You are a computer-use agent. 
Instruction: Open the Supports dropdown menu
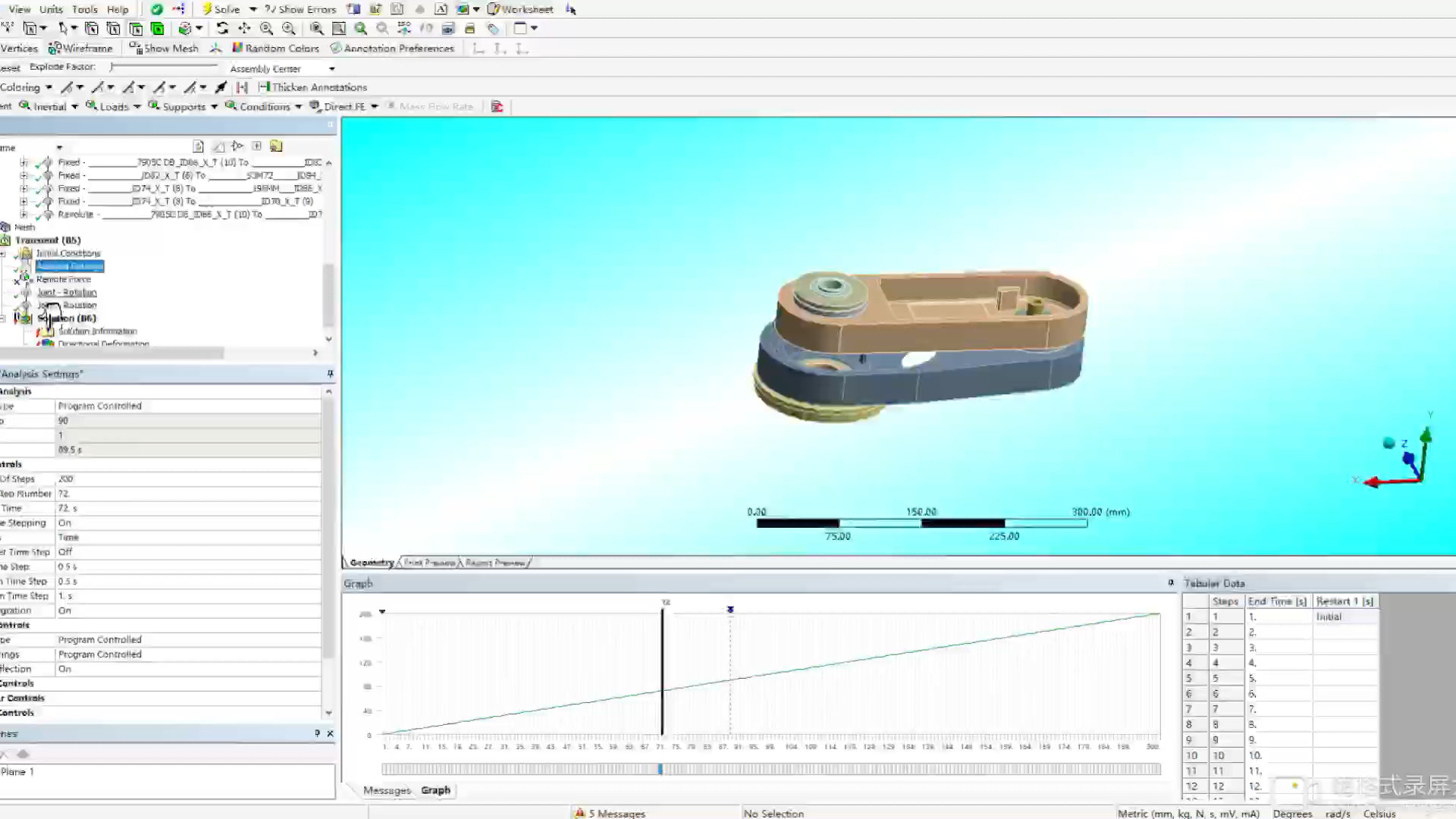click(184, 106)
